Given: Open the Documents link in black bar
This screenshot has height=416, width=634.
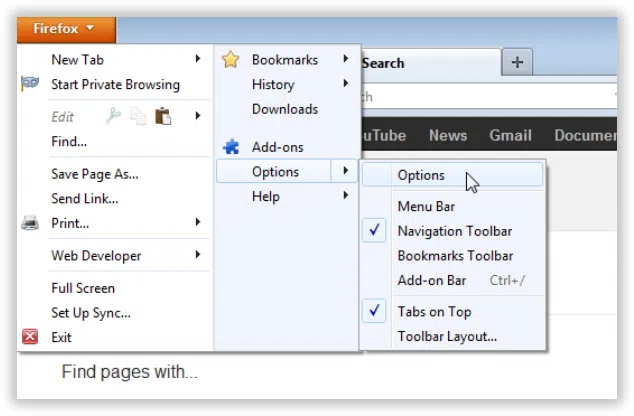Looking at the screenshot, I should [x=585, y=135].
